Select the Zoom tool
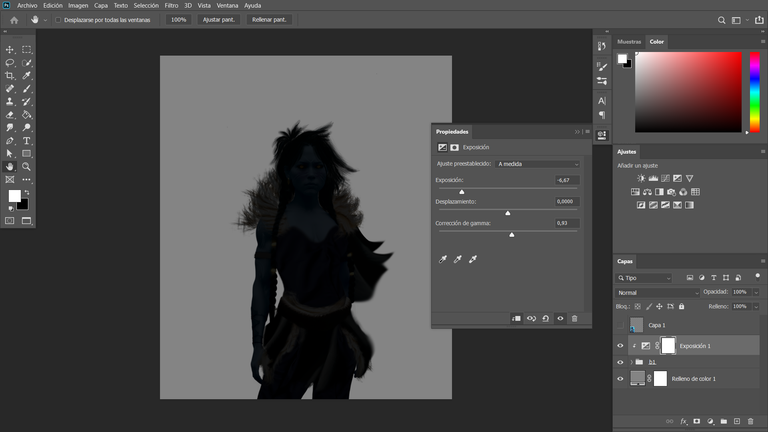This screenshot has height=432, width=768. (26, 167)
